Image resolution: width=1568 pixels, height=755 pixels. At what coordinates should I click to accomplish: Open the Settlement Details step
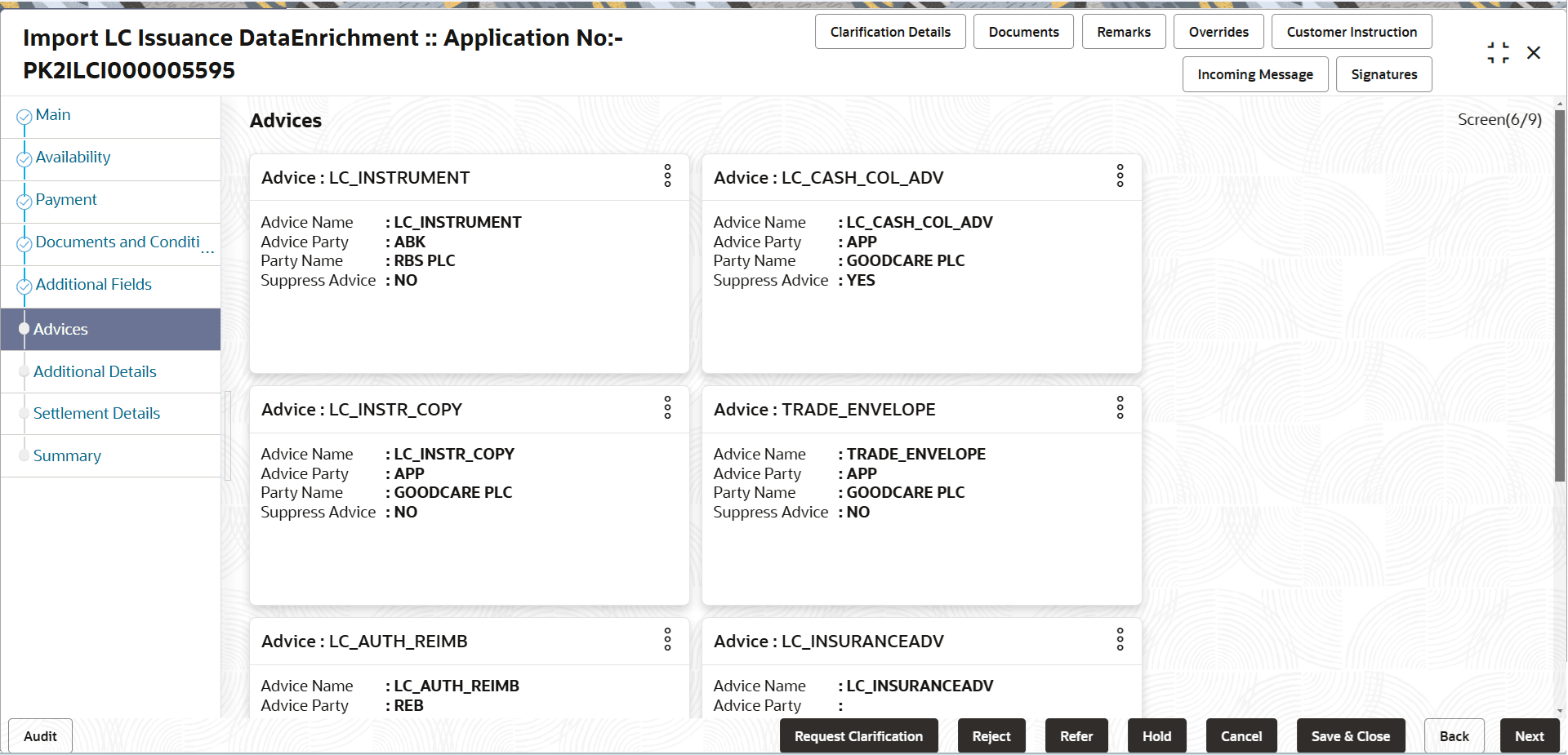(96, 413)
